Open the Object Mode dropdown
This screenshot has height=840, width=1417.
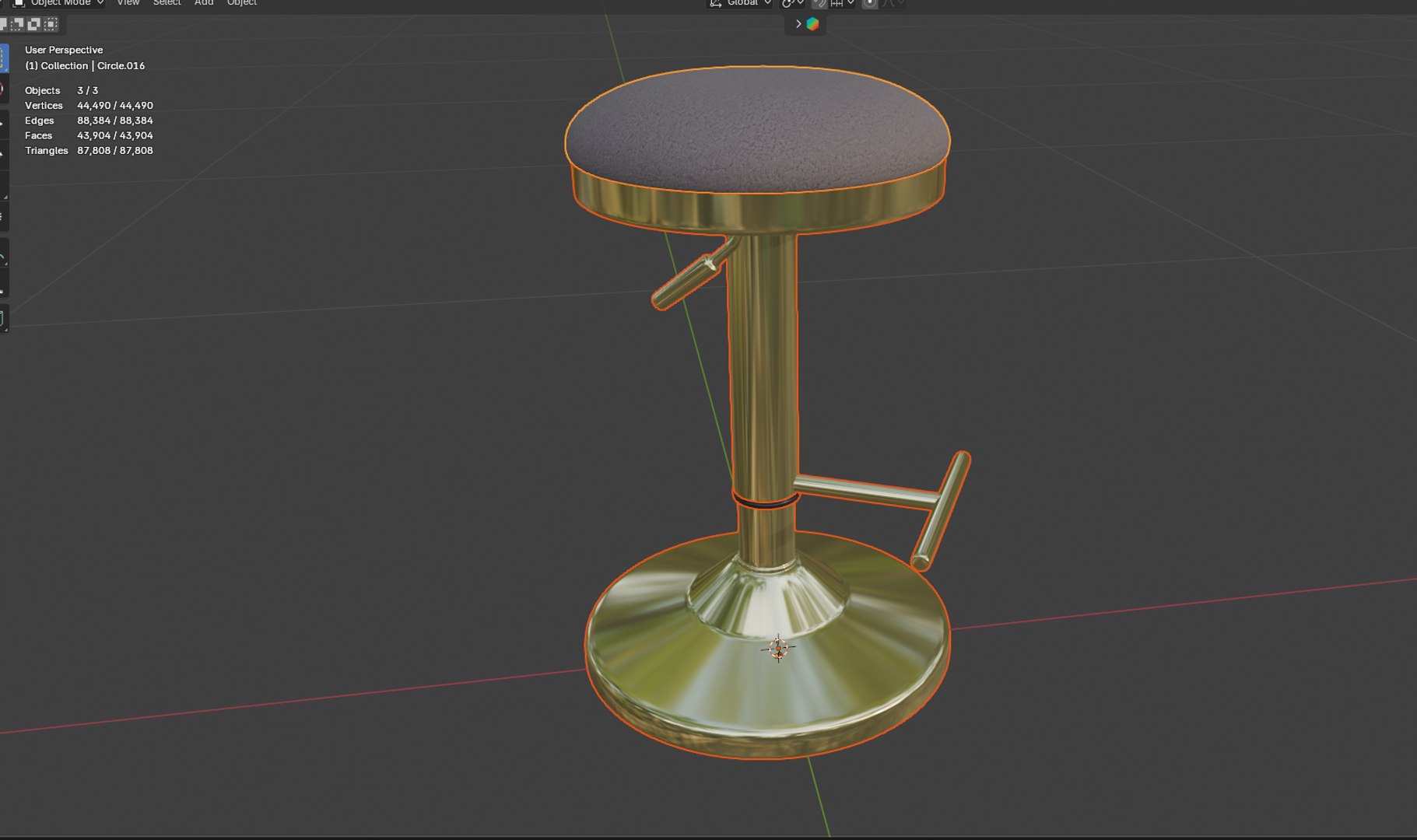point(58,3)
